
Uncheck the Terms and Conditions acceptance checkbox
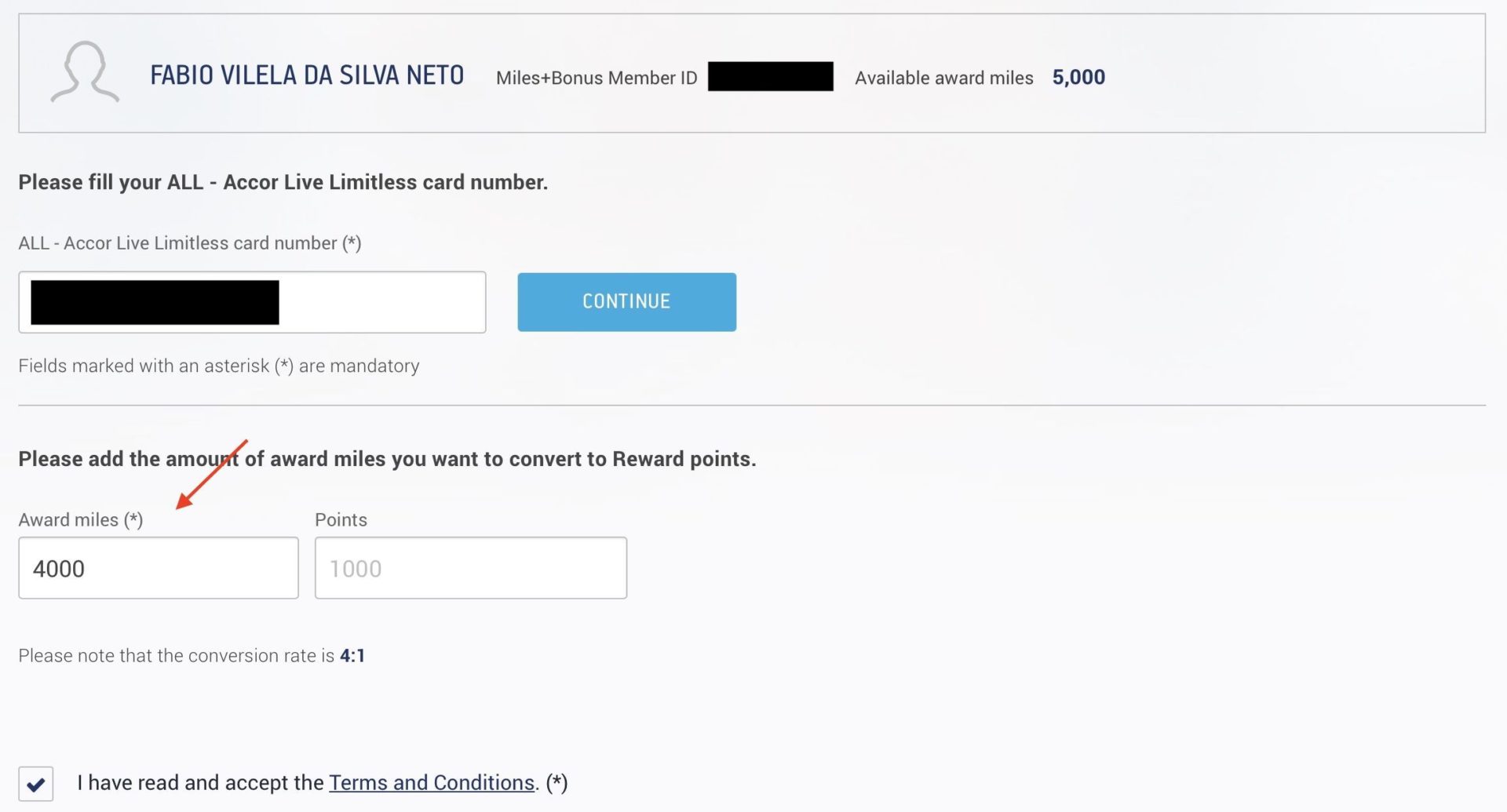point(36,783)
